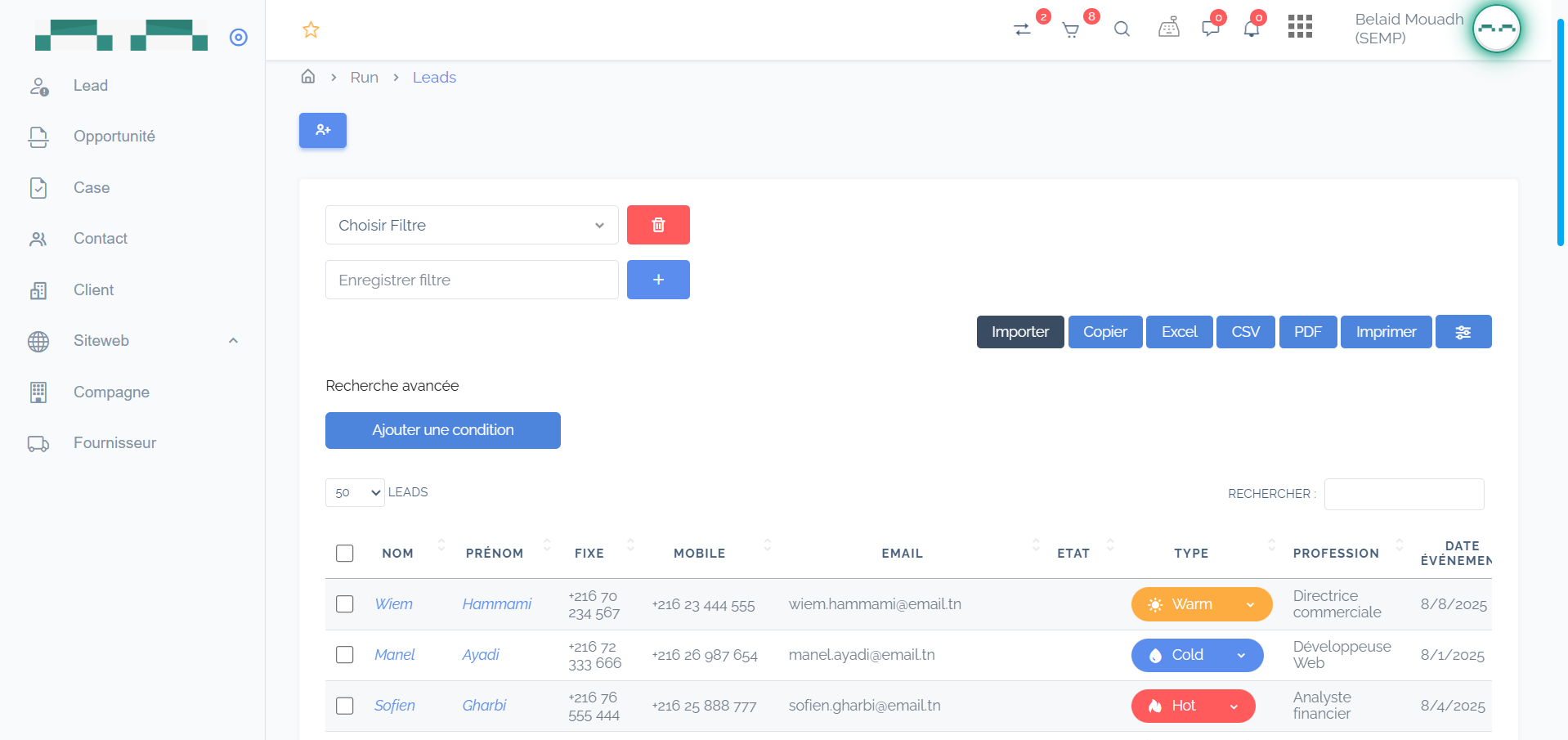
Task: Open the Wiem lead link
Action: pos(394,604)
